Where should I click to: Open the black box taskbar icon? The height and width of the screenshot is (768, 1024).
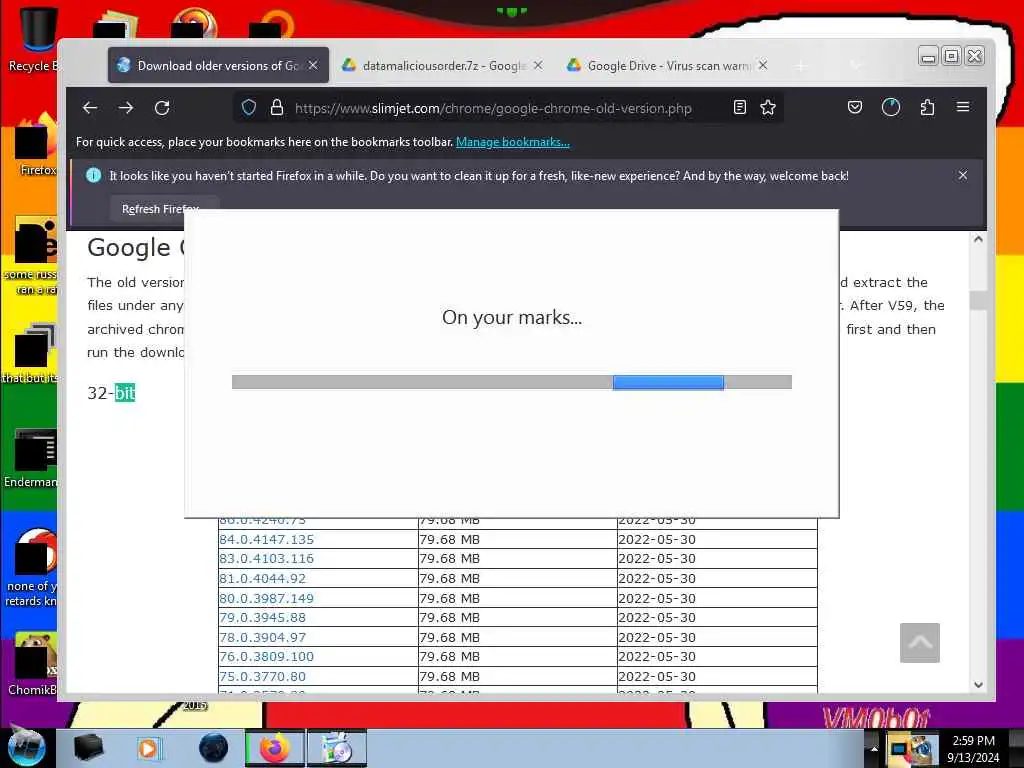click(88, 748)
